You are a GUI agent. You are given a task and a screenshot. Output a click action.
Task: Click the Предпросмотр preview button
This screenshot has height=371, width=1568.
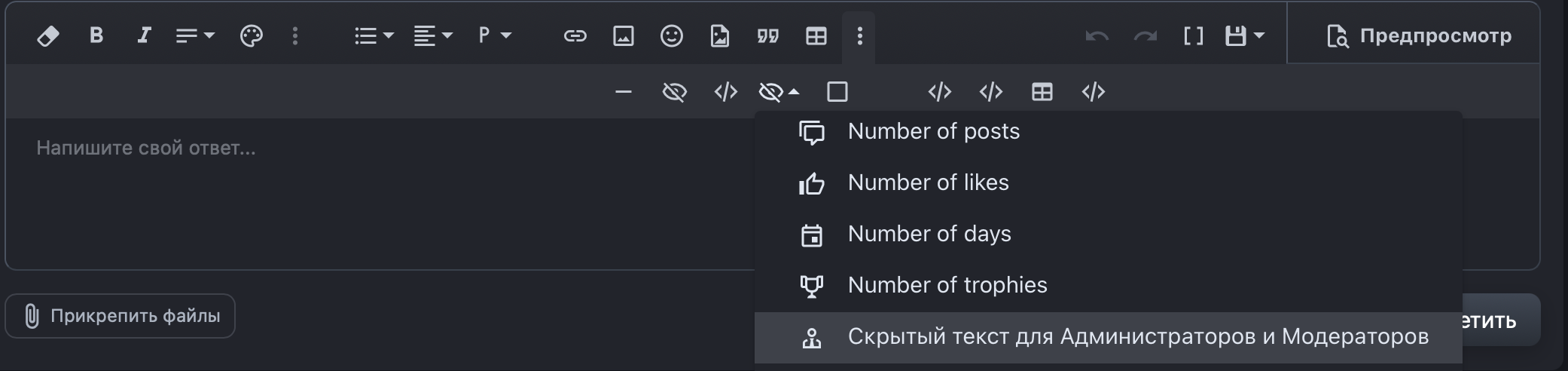point(1419,35)
